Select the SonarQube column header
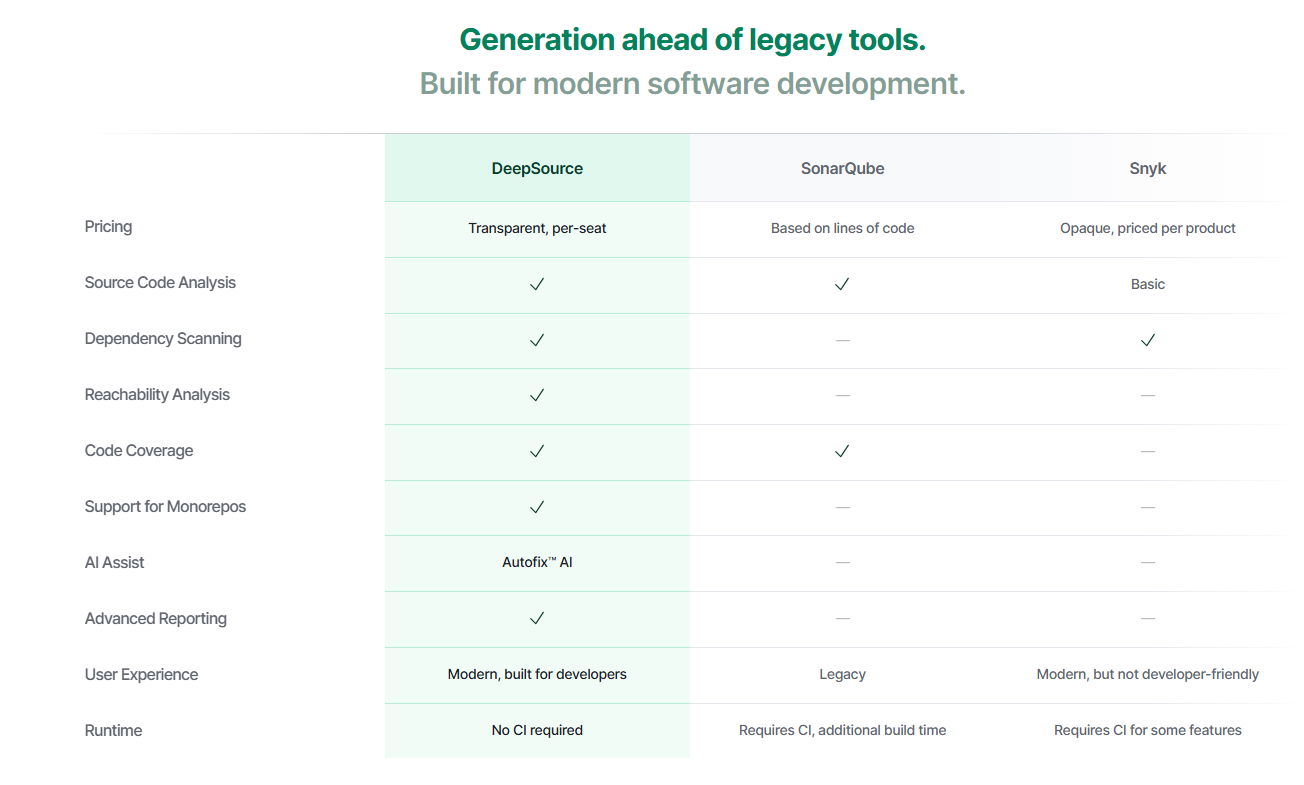Screen dimensions: 1304x785 click(842, 168)
